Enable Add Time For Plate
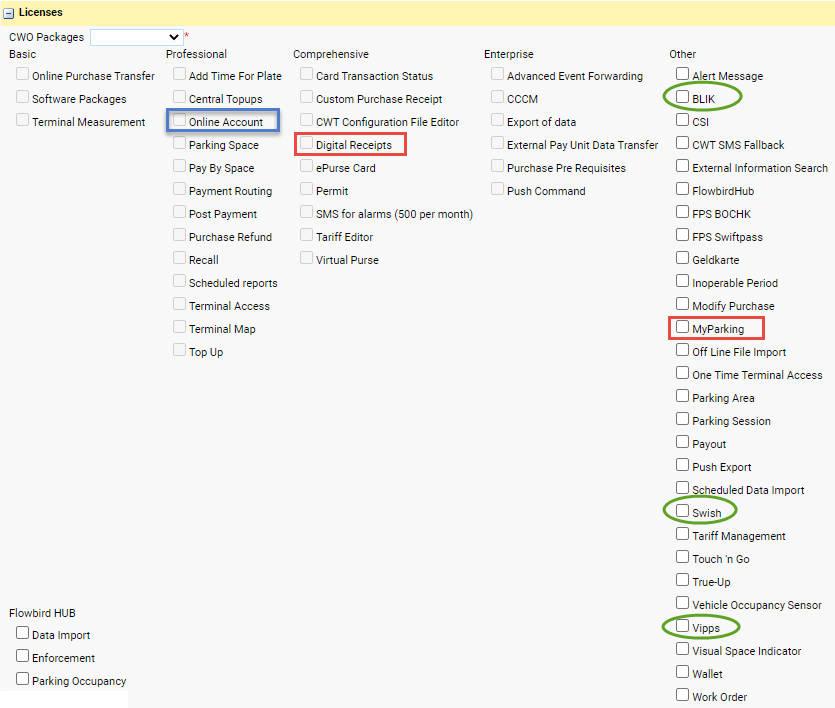The width and height of the screenshot is (835, 708). pyautogui.click(x=179, y=73)
